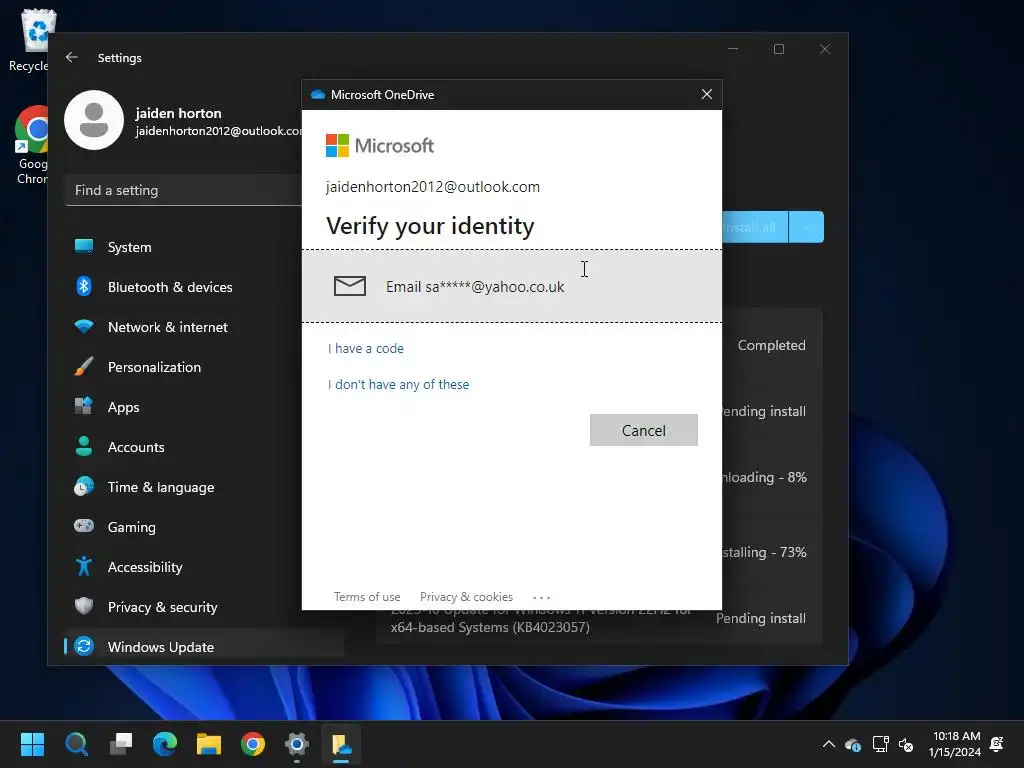Click the "Pending install" status for KB4023057
Screen dimensions: 1024x768
click(x=761, y=618)
